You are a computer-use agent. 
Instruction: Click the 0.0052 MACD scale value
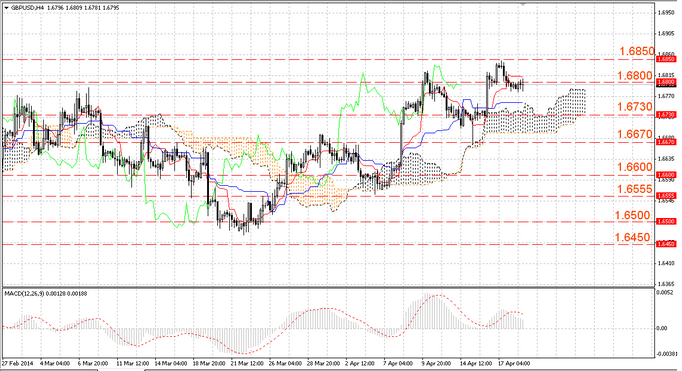point(664,292)
